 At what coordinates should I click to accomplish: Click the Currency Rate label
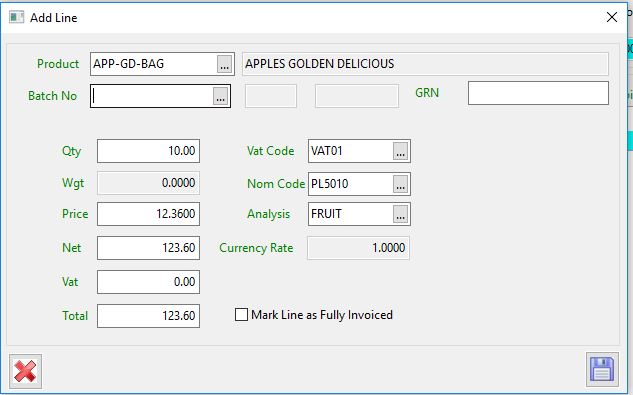pos(256,248)
